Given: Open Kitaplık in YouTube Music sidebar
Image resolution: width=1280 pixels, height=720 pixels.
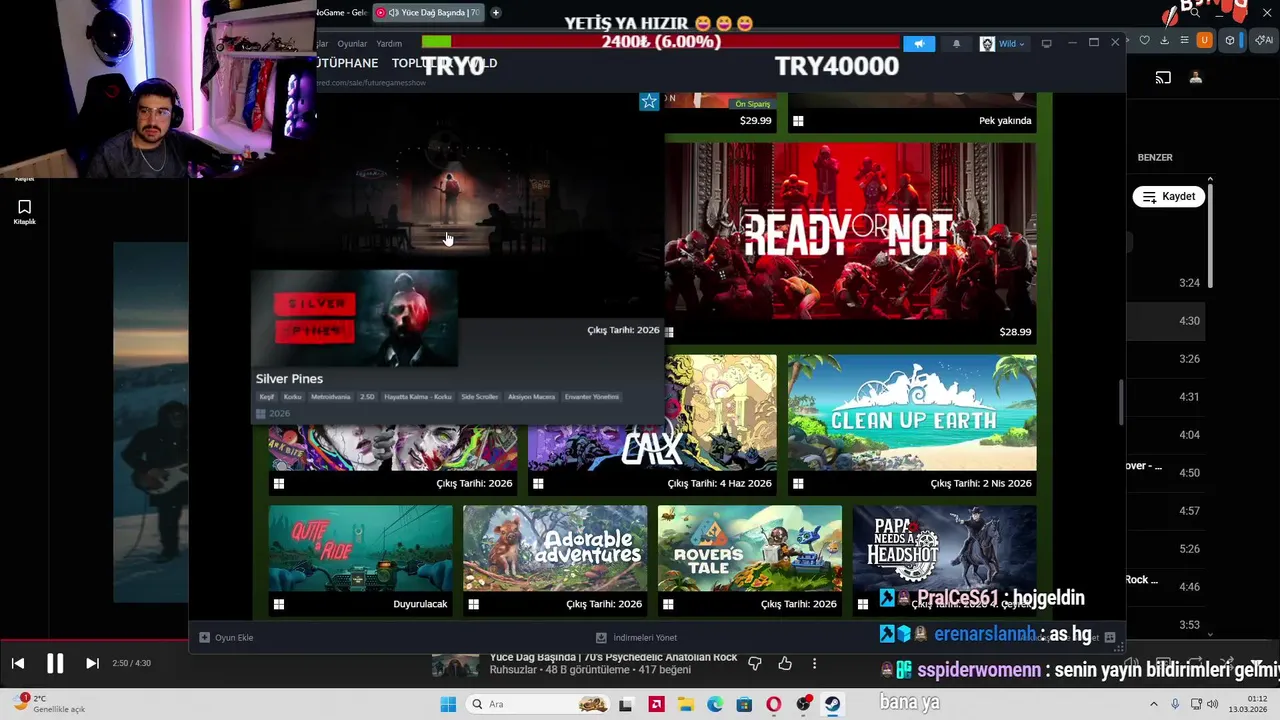Looking at the screenshot, I should click(x=24, y=212).
